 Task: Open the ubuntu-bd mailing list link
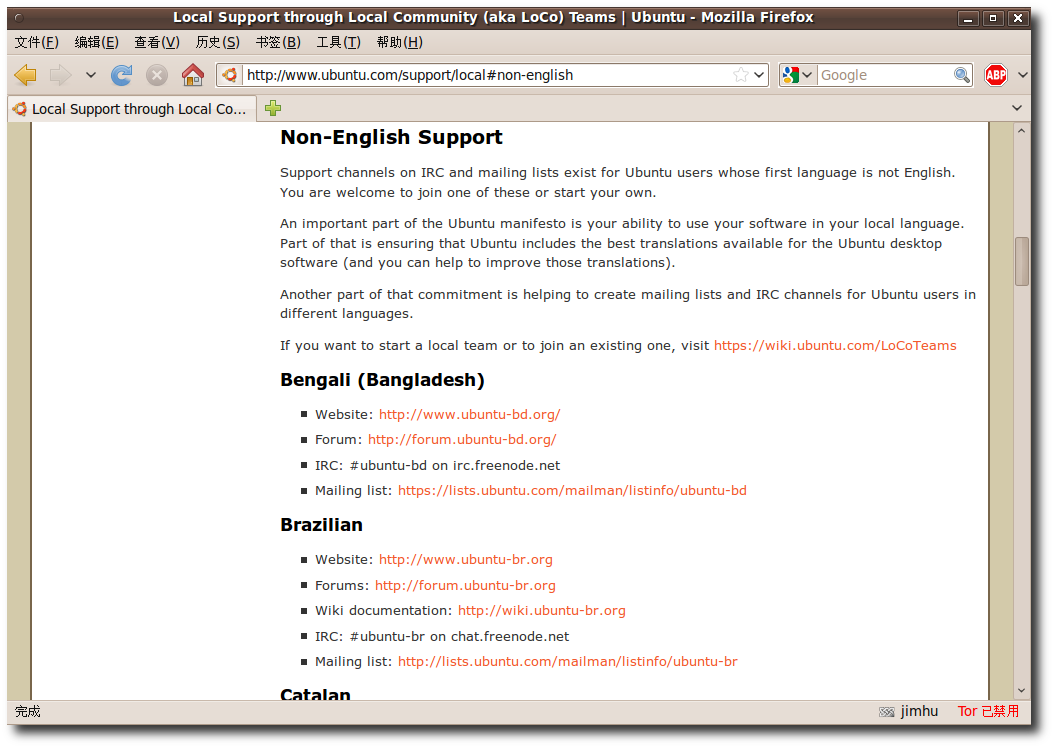point(572,491)
